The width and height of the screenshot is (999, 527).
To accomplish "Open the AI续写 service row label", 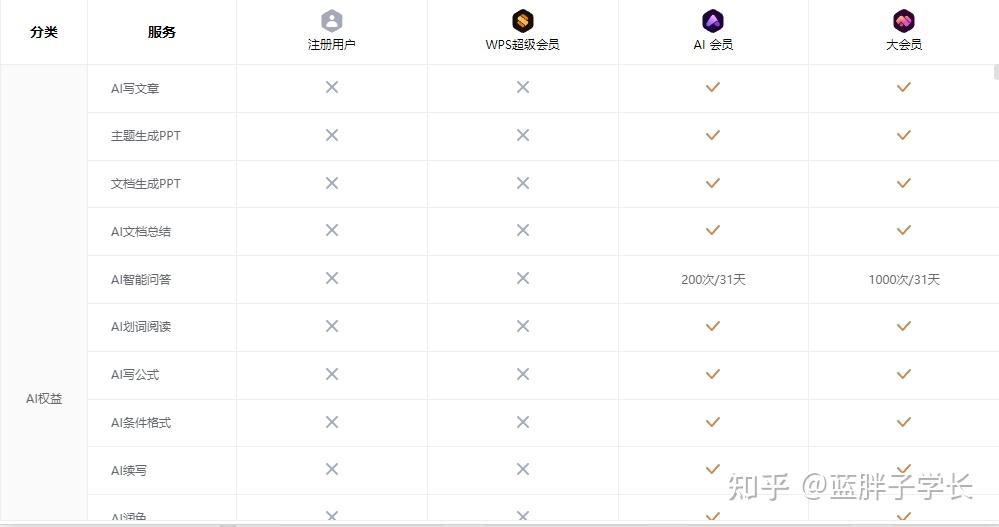I will 129,470.
